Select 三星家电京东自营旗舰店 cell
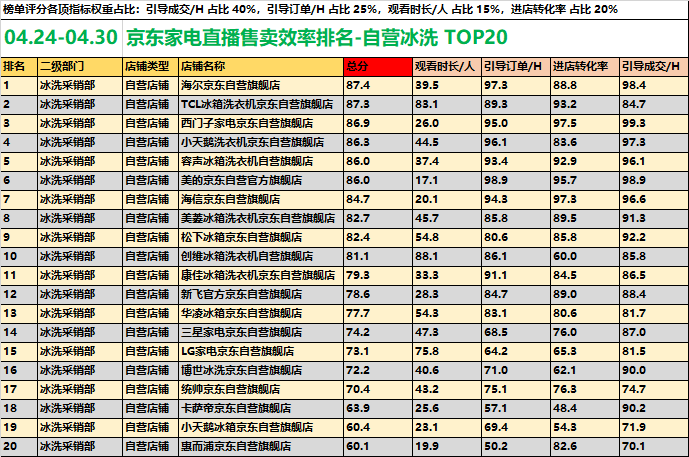689x457 pixels. coord(261,332)
